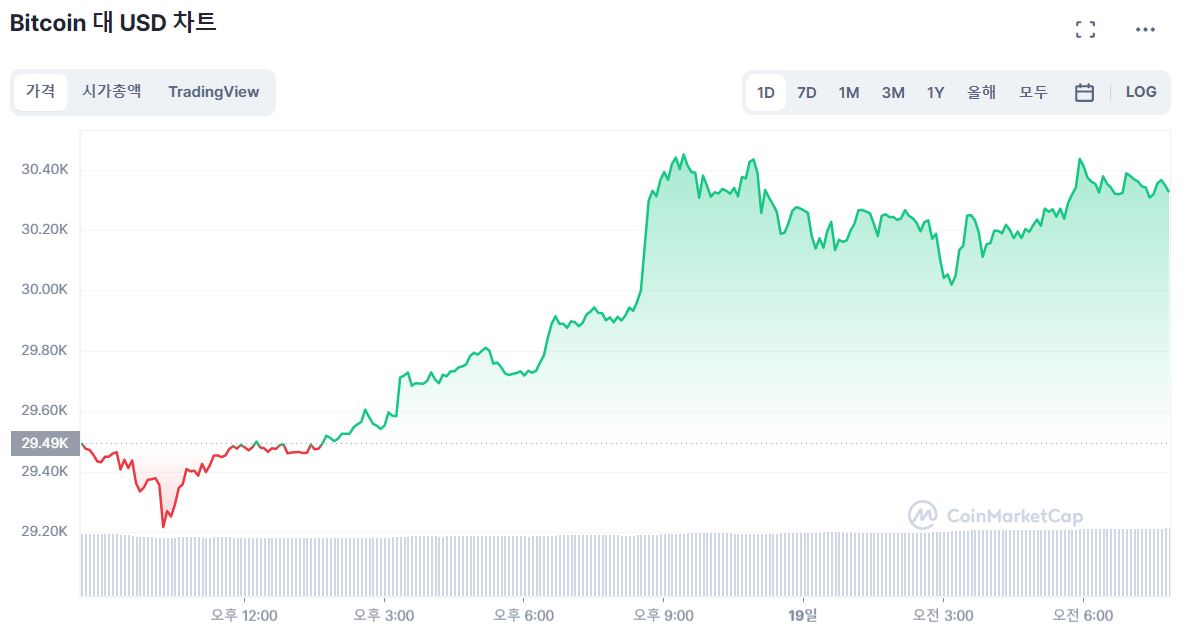Switch to the 1Y time range
The image size is (1185, 627).
click(935, 92)
